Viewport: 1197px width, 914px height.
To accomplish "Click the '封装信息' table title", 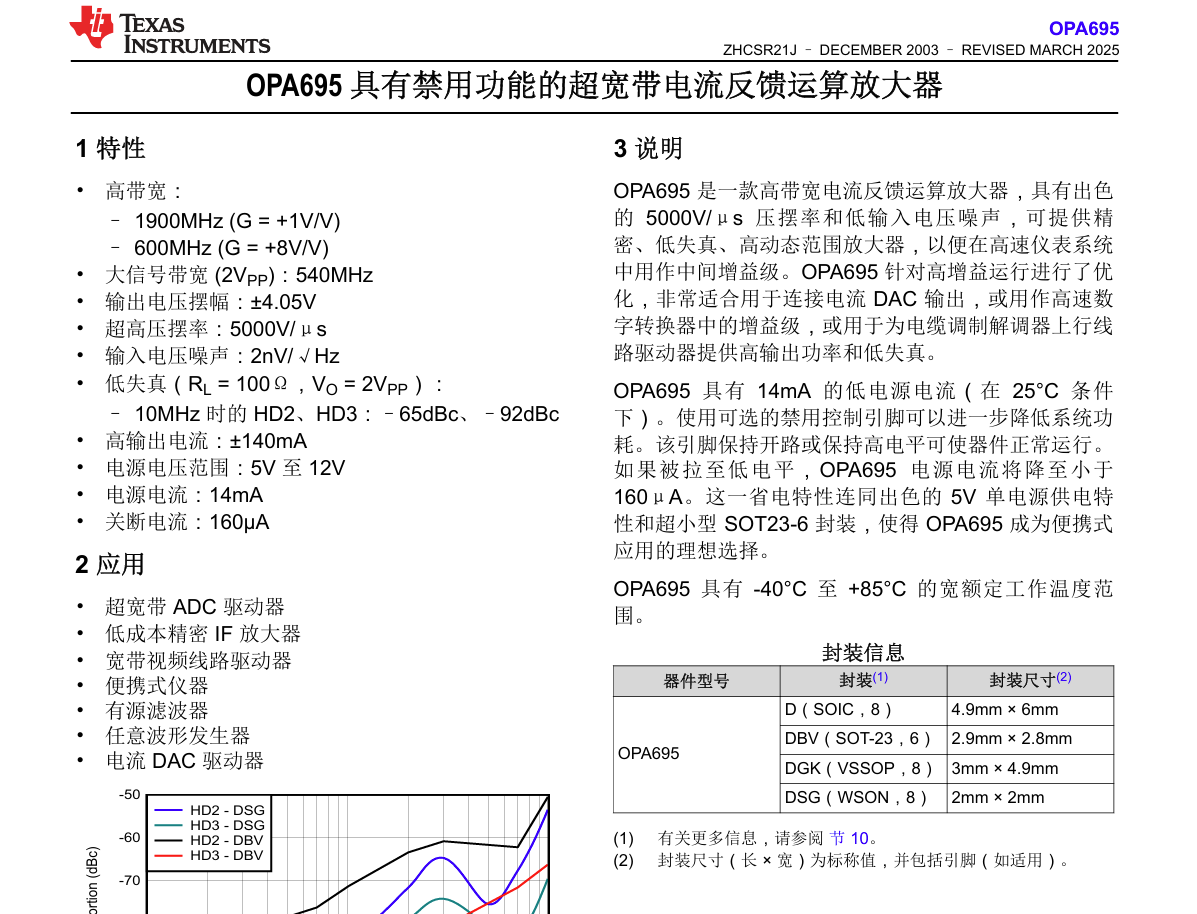I will tap(863, 653).
